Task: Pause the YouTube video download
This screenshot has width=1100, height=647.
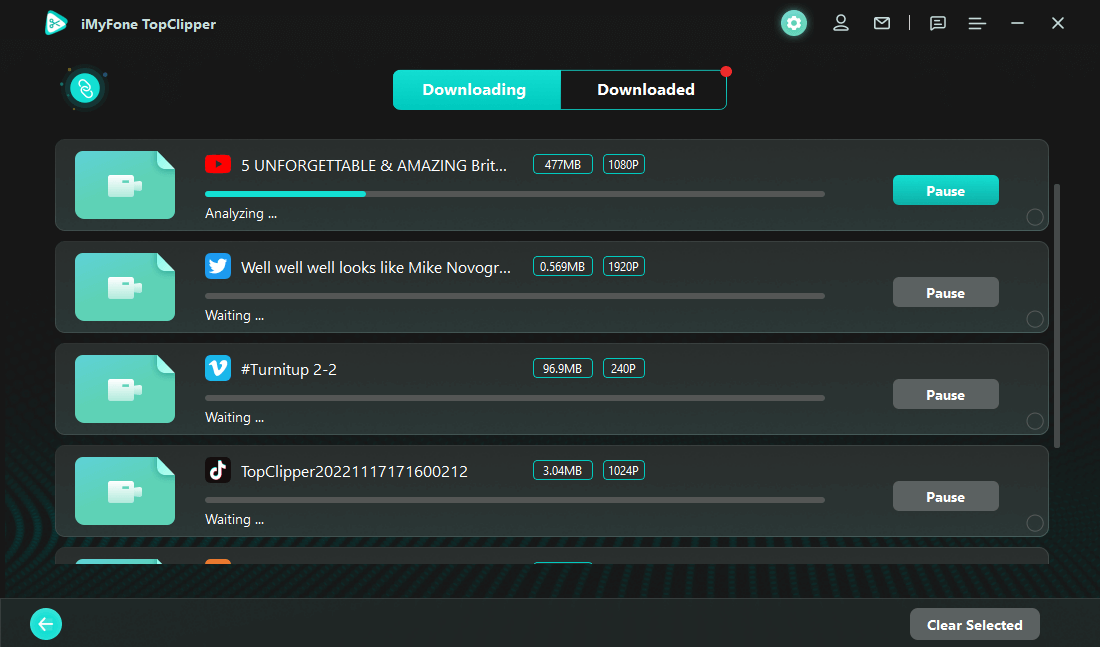Action: pyautogui.click(x=945, y=191)
